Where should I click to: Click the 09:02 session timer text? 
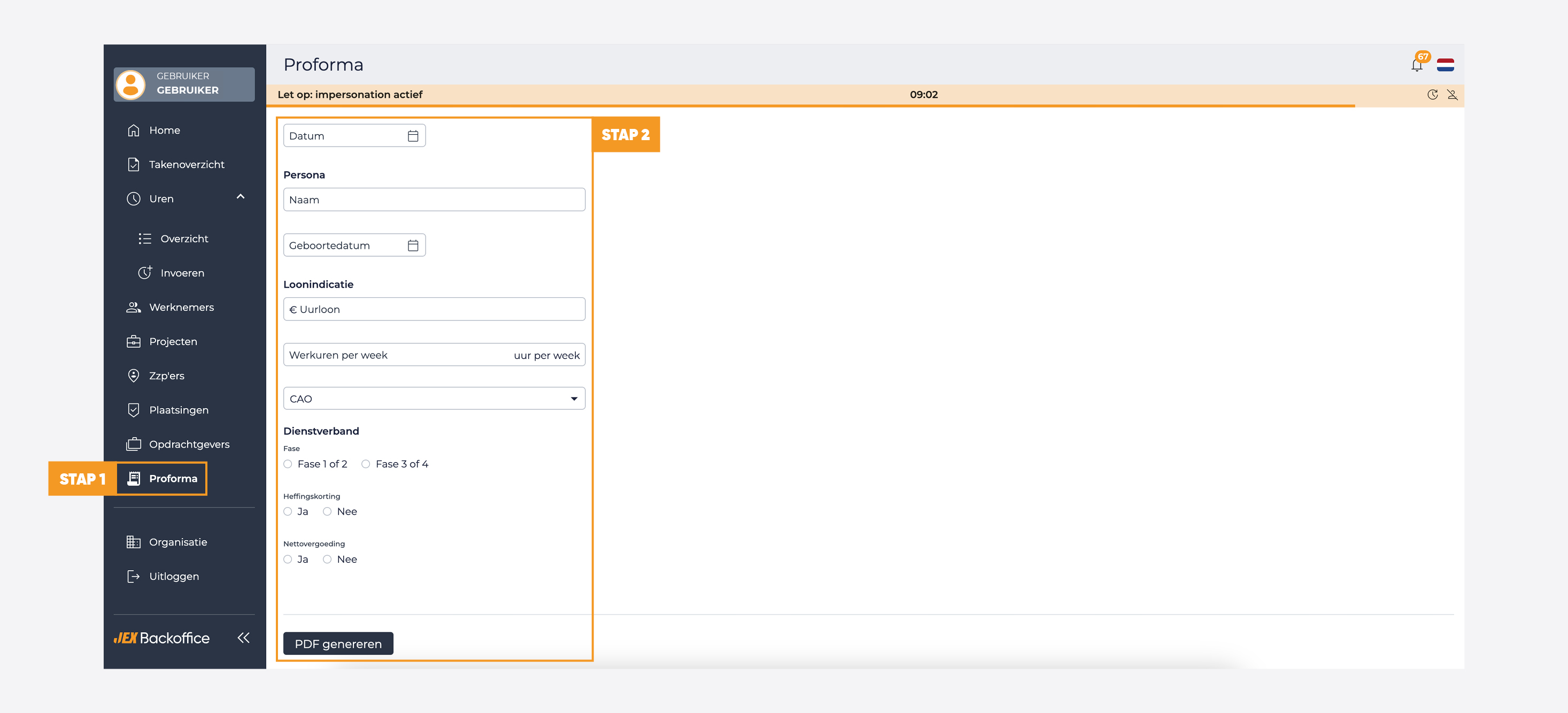click(x=923, y=94)
